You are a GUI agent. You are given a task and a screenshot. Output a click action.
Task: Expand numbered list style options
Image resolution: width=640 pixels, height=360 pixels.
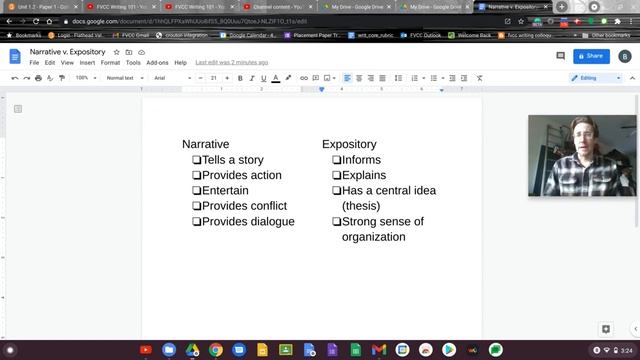coord(424,78)
